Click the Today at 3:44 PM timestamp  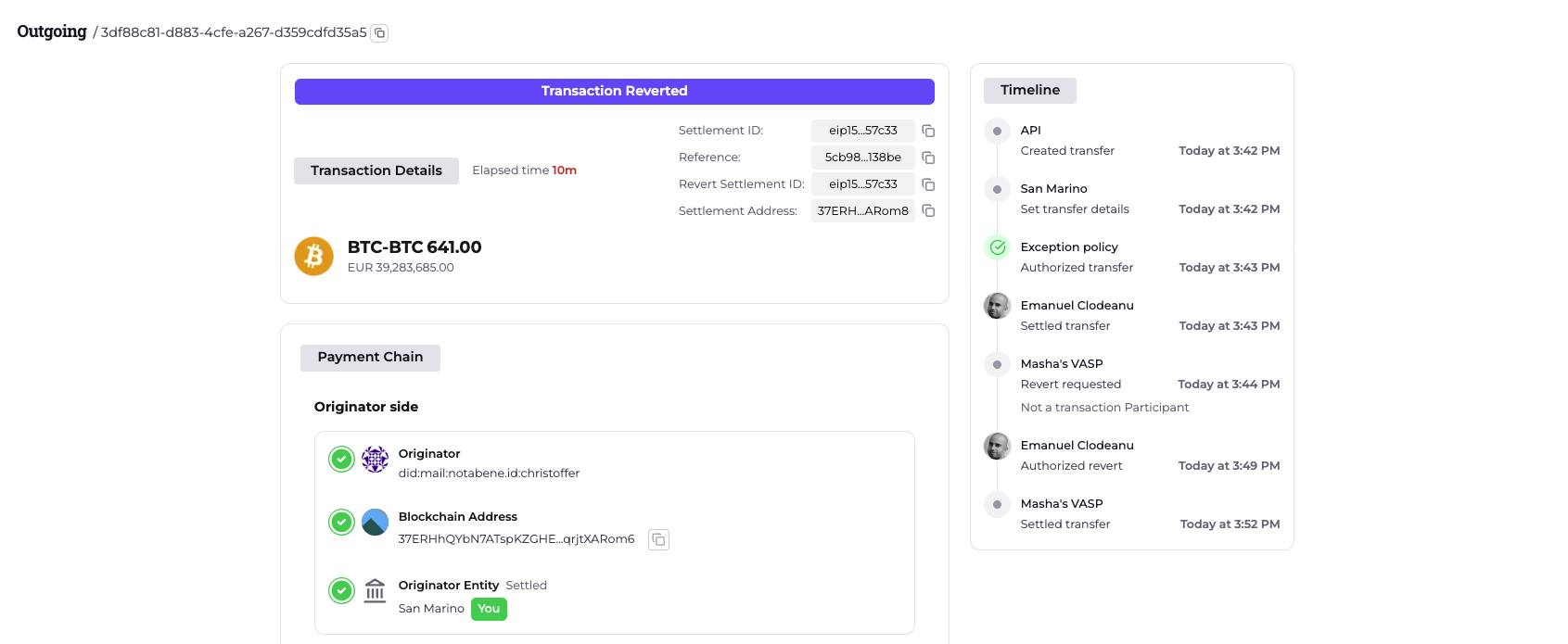1229,385
